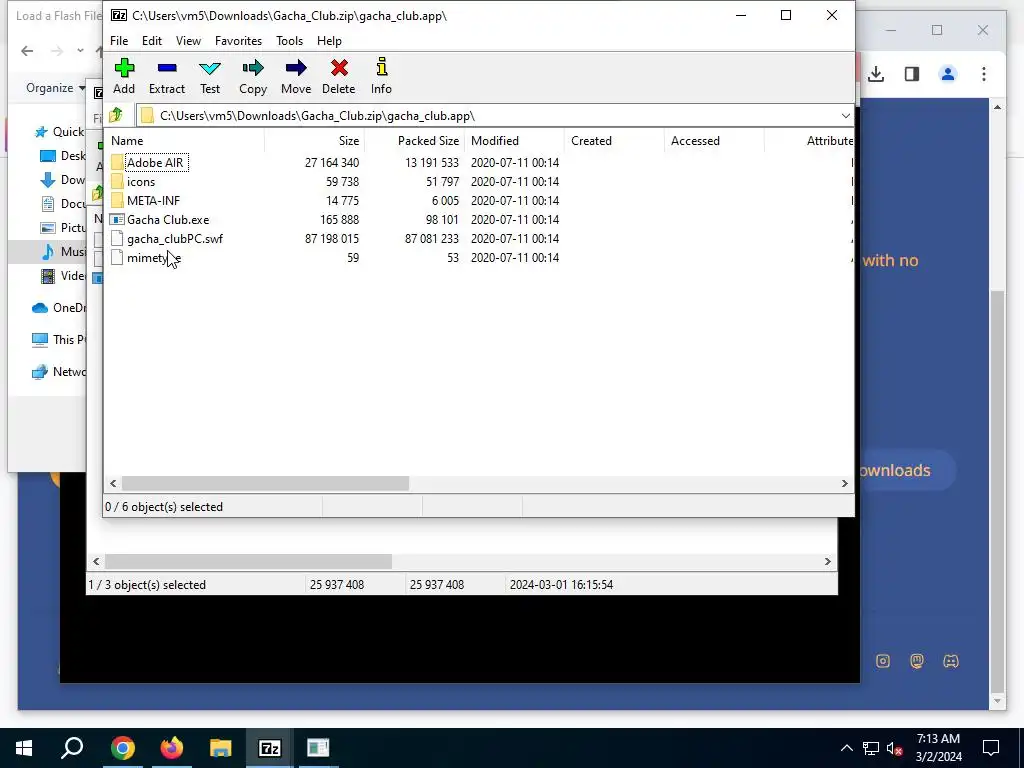Select This PC in file dialog sidebar

[x=59, y=340]
